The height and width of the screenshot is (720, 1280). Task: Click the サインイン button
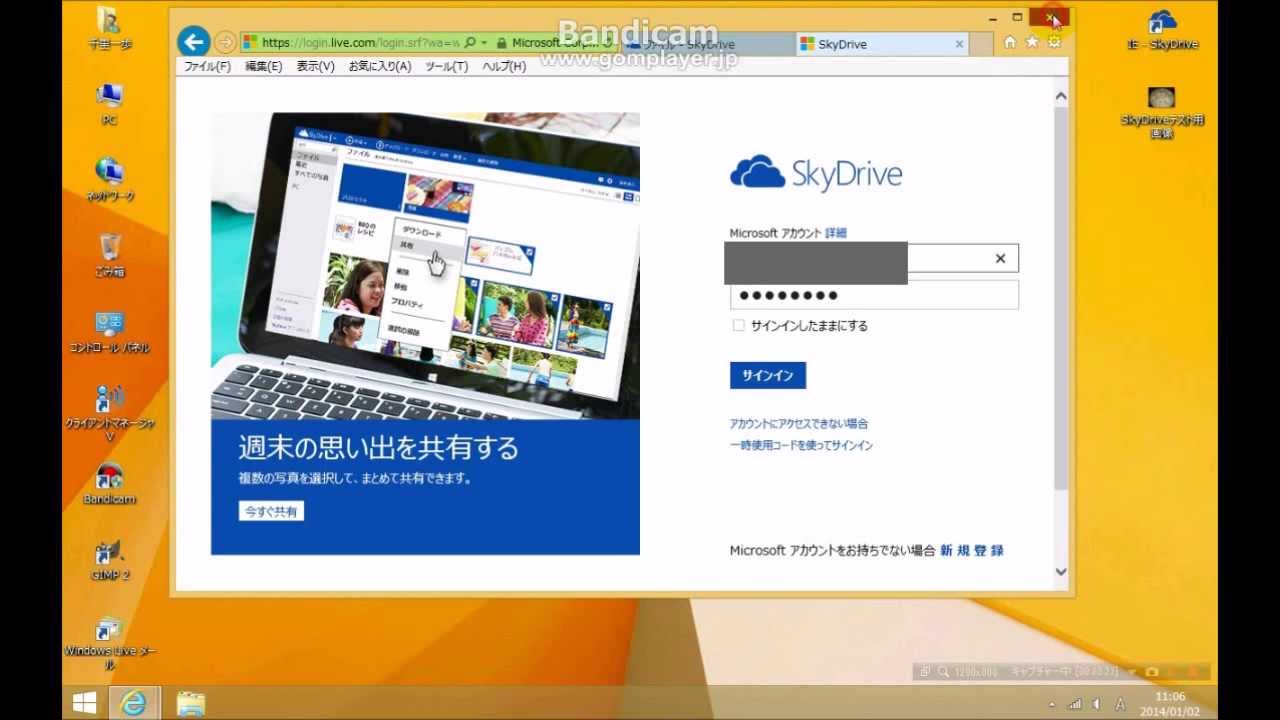767,375
